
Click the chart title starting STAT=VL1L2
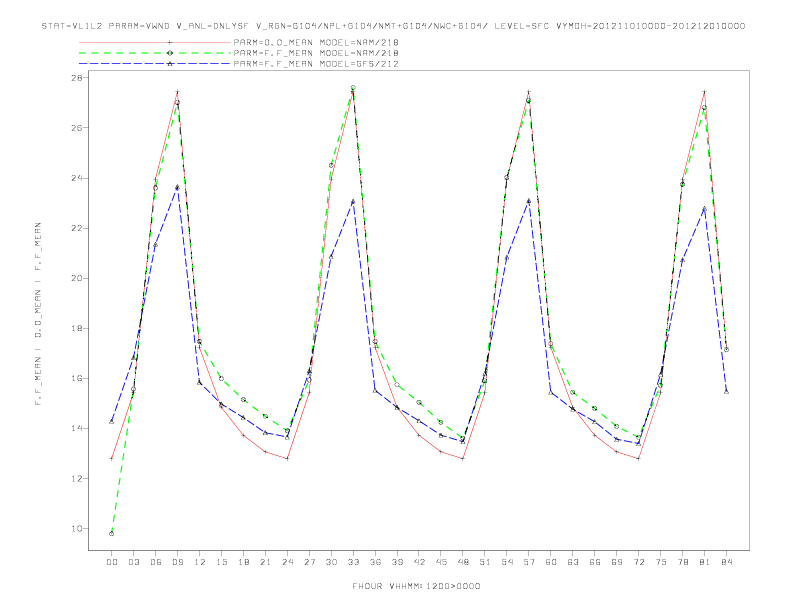coord(393,26)
